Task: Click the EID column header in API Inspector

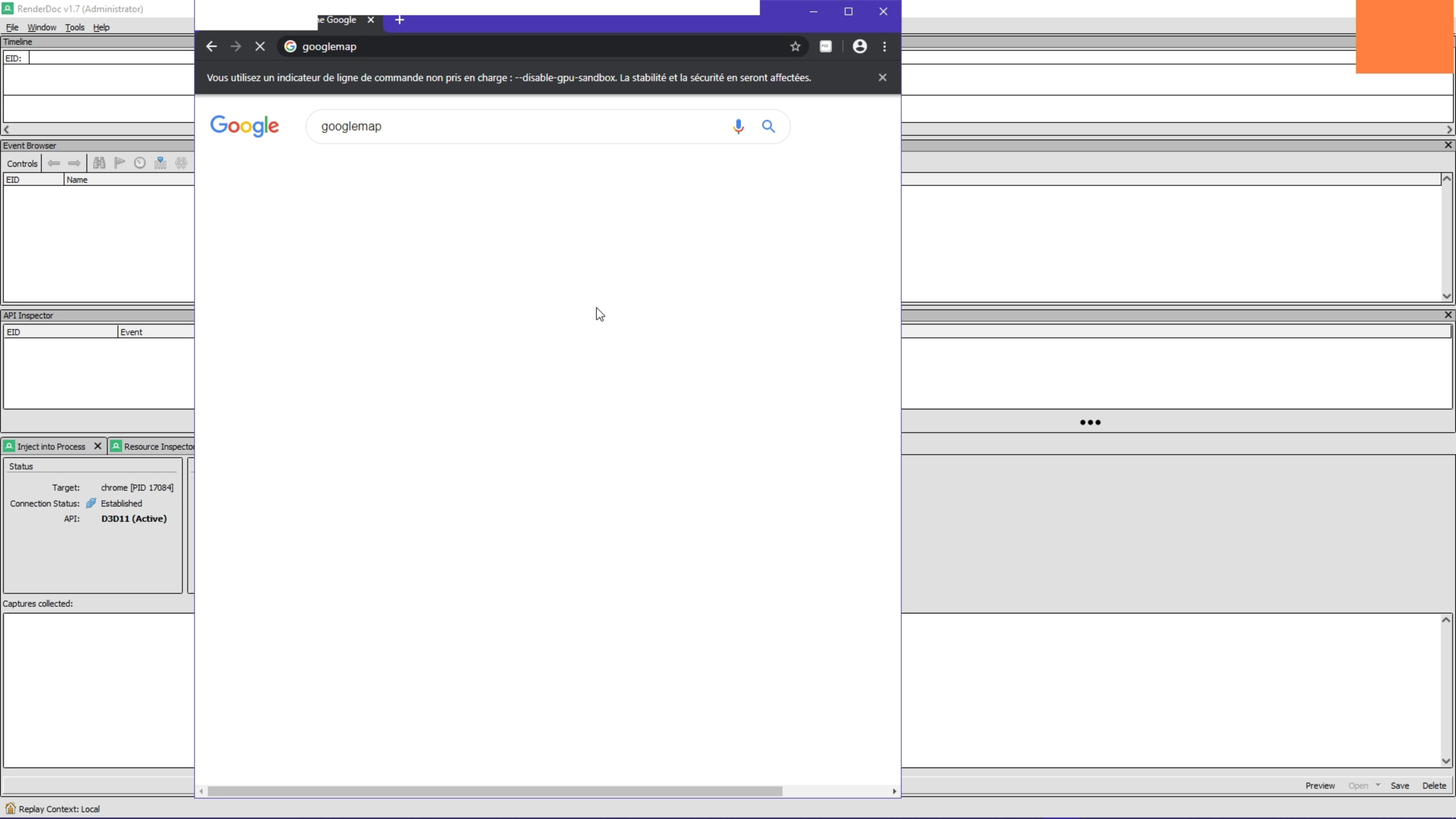Action: [61, 333]
